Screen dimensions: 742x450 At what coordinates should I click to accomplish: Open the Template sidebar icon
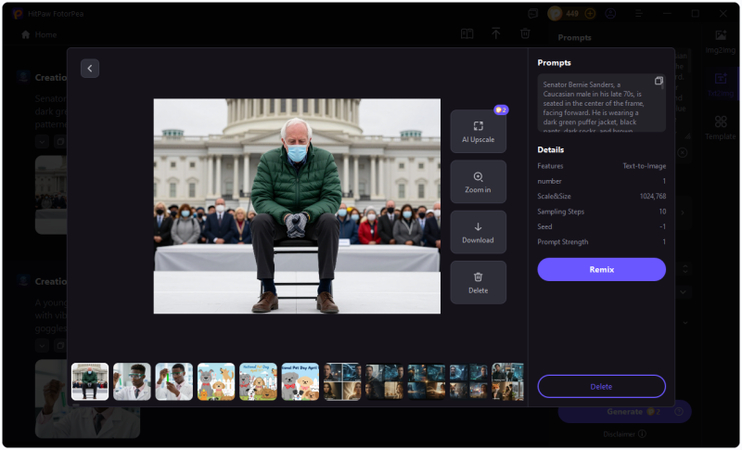pos(721,128)
